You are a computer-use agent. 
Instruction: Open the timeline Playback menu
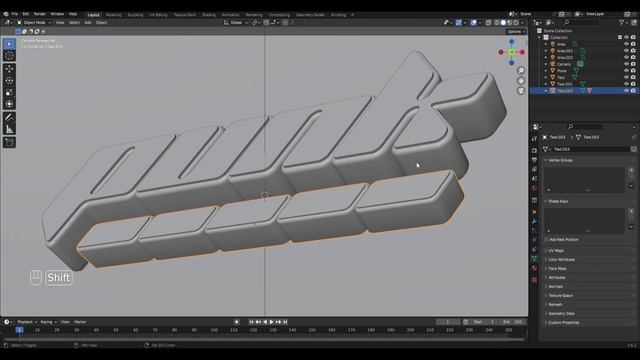pos(27,322)
